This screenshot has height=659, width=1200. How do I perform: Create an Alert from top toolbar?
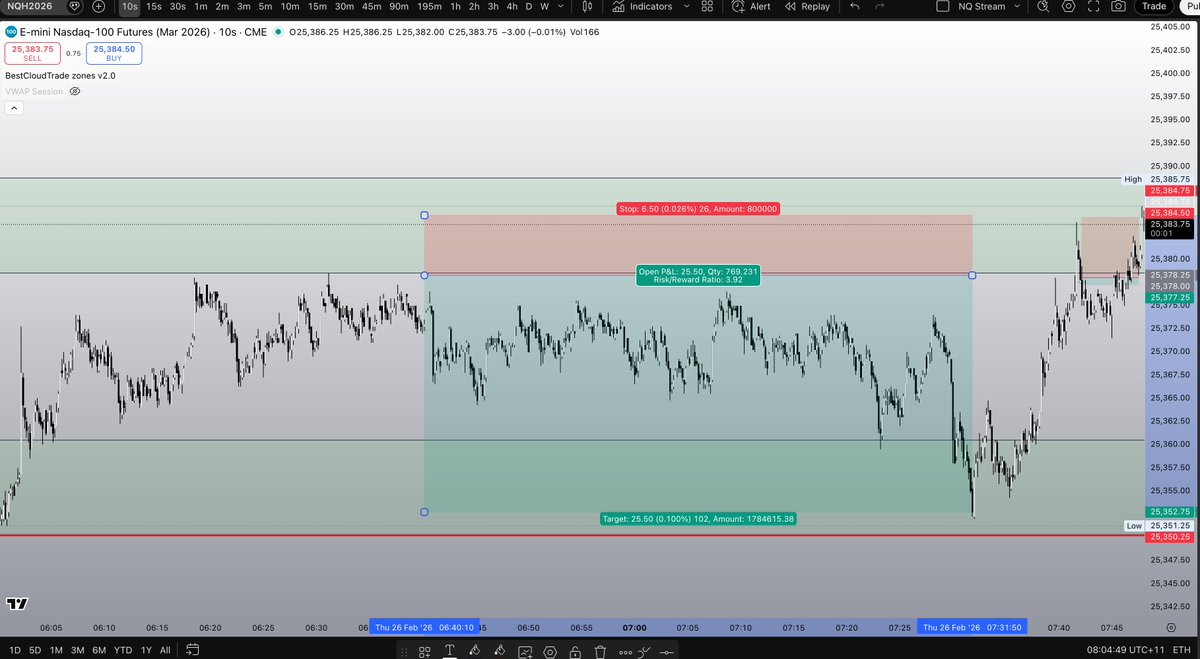tap(751, 6)
